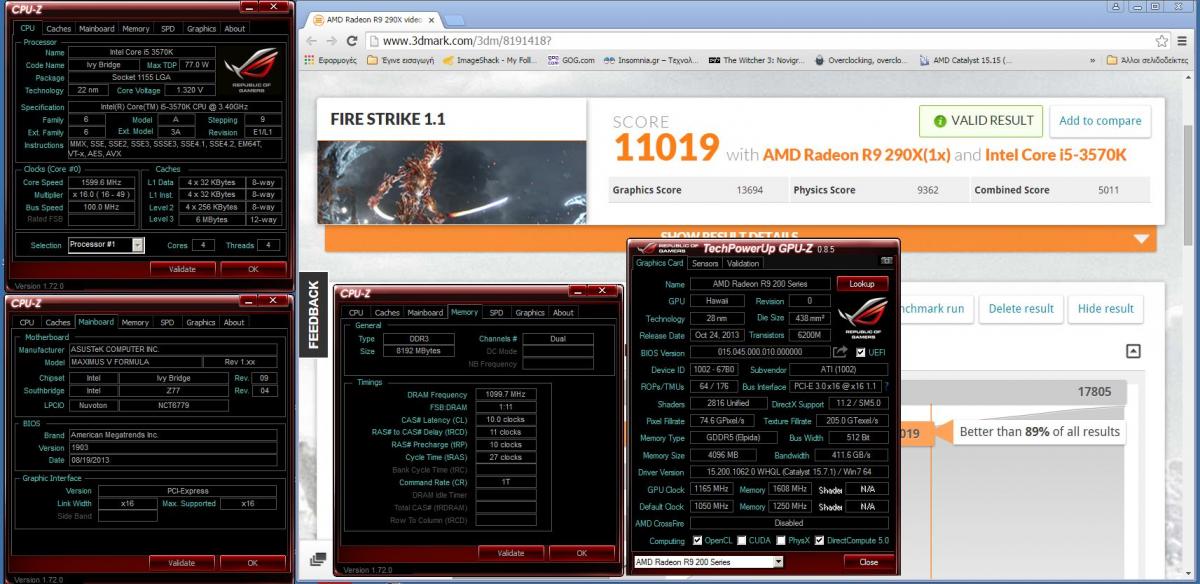Click the stacked pages icon at page bottom-left
This screenshot has height=584, width=1200.
(318, 559)
